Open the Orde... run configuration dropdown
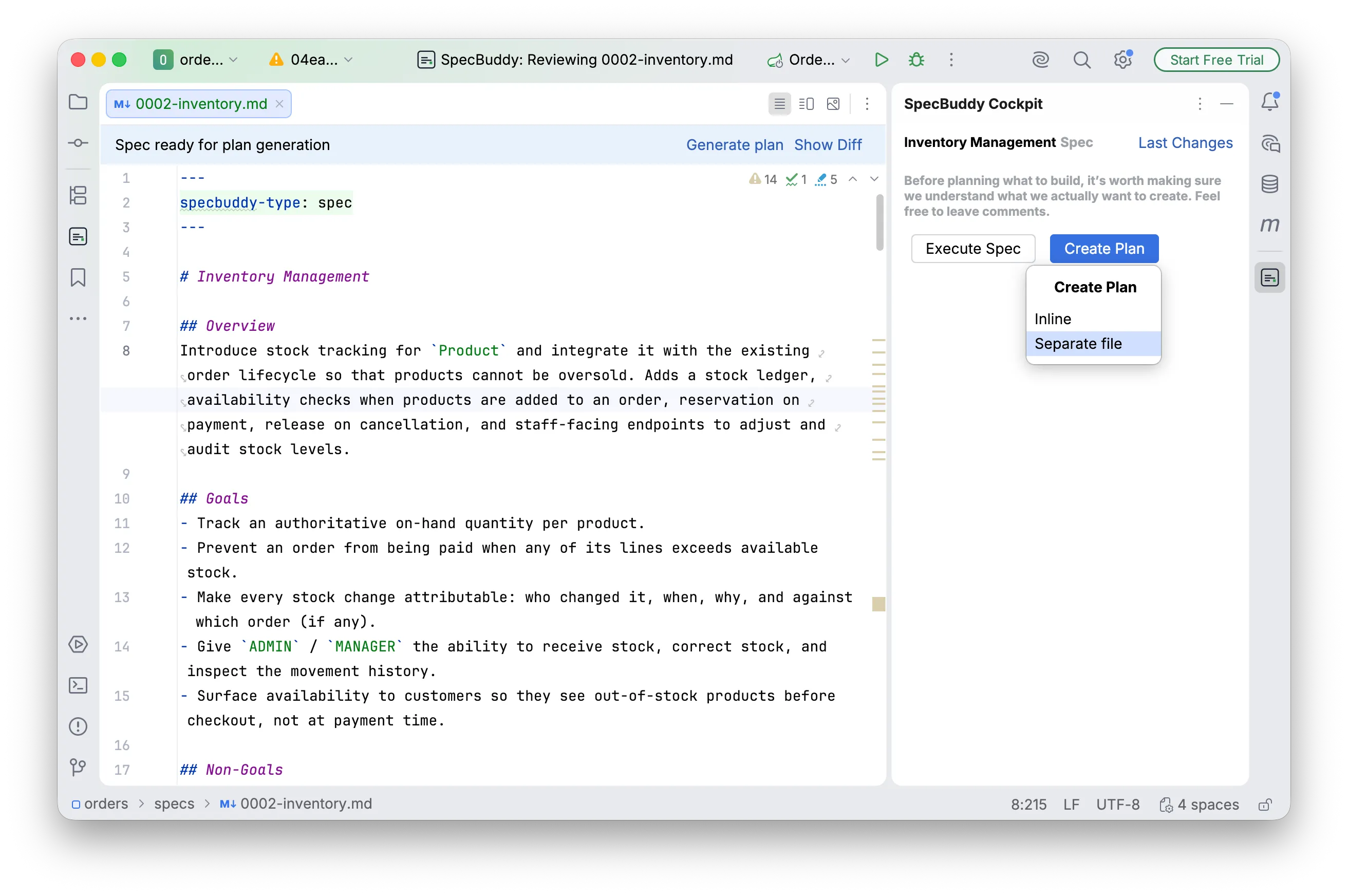Image resolution: width=1348 pixels, height=896 pixels. (x=809, y=60)
